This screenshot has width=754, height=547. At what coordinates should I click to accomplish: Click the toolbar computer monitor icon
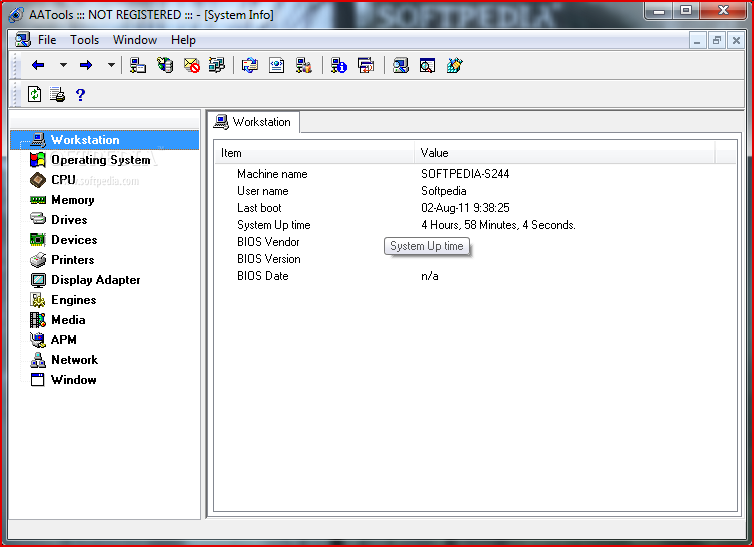pos(401,65)
